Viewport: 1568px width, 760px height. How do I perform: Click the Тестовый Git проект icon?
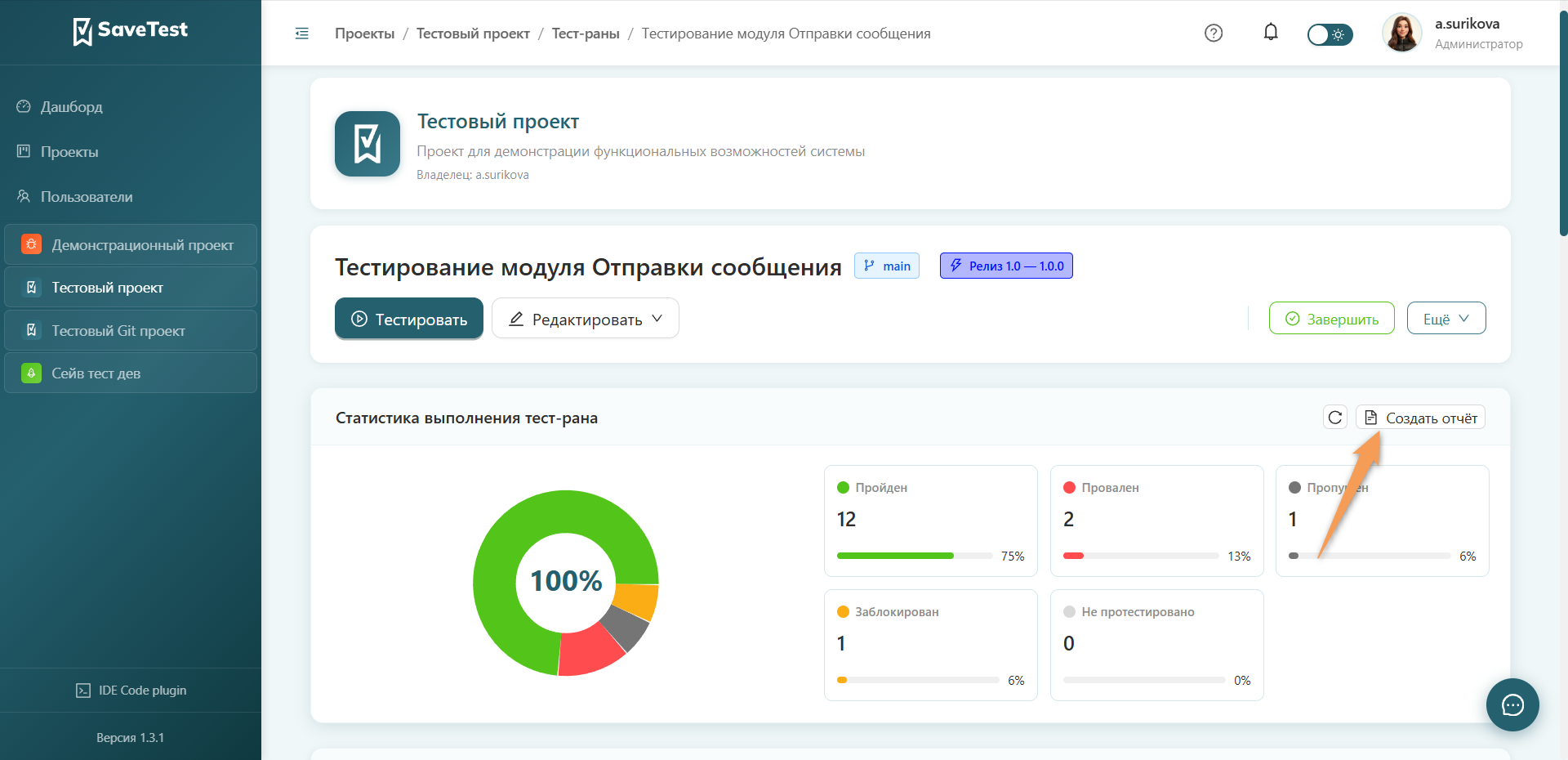point(31,330)
